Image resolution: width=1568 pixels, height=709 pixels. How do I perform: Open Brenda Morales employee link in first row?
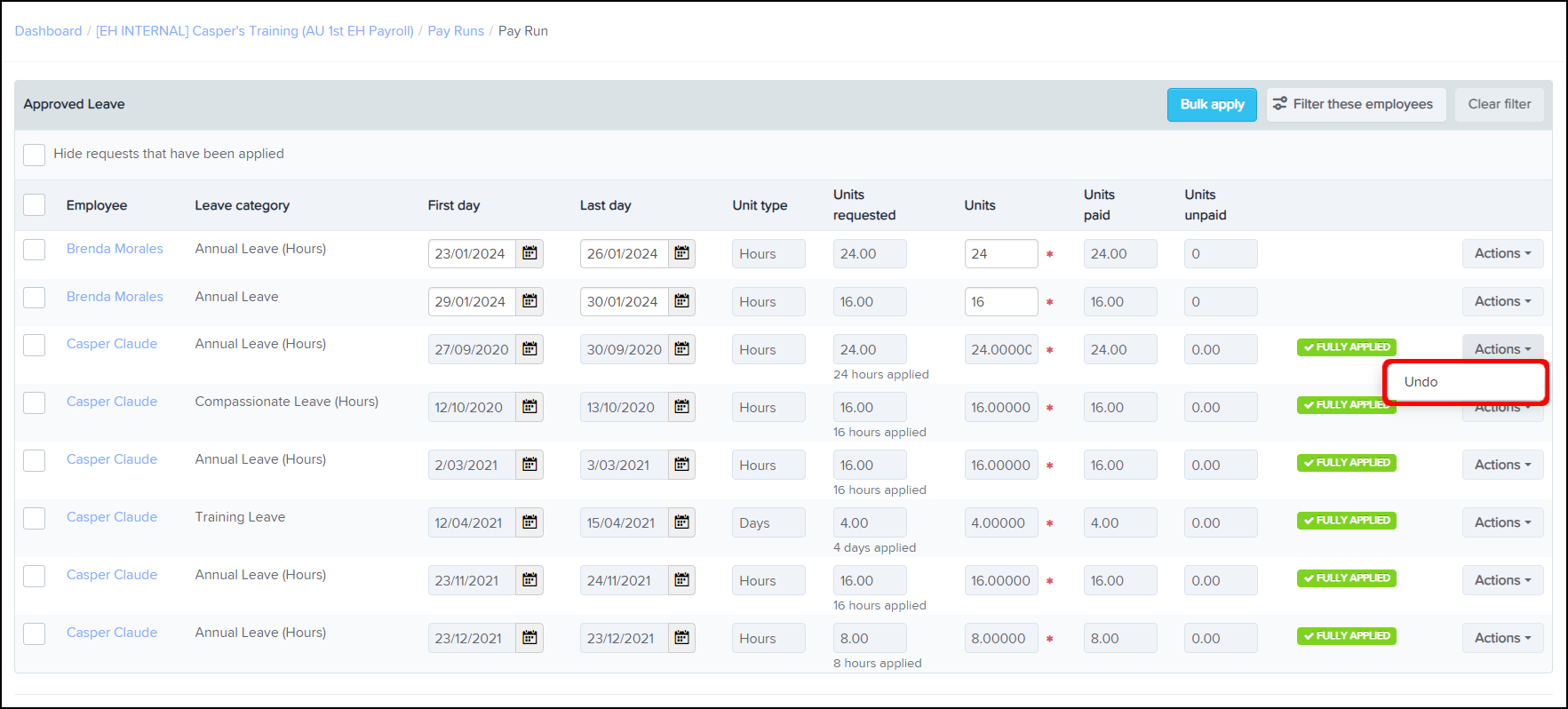tap(115, 249)
